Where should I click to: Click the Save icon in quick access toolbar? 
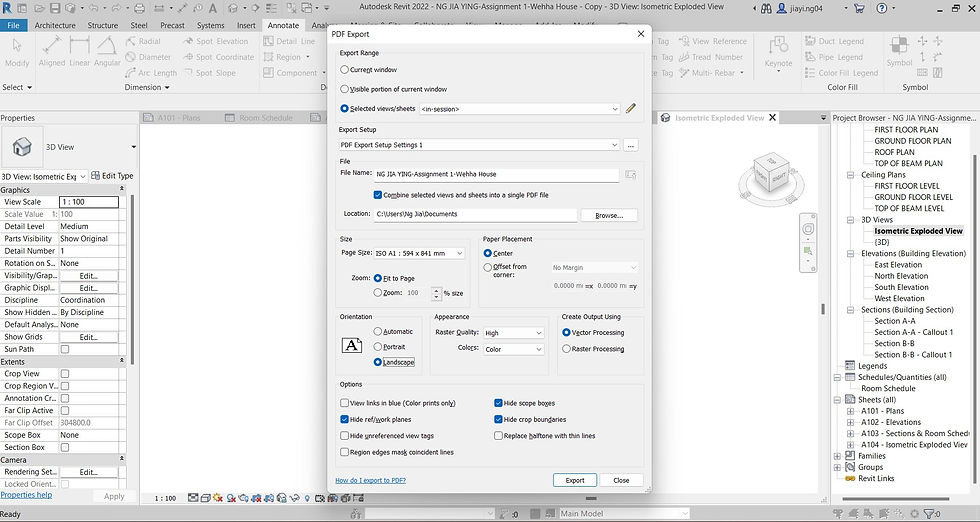[x=55, y=8]
